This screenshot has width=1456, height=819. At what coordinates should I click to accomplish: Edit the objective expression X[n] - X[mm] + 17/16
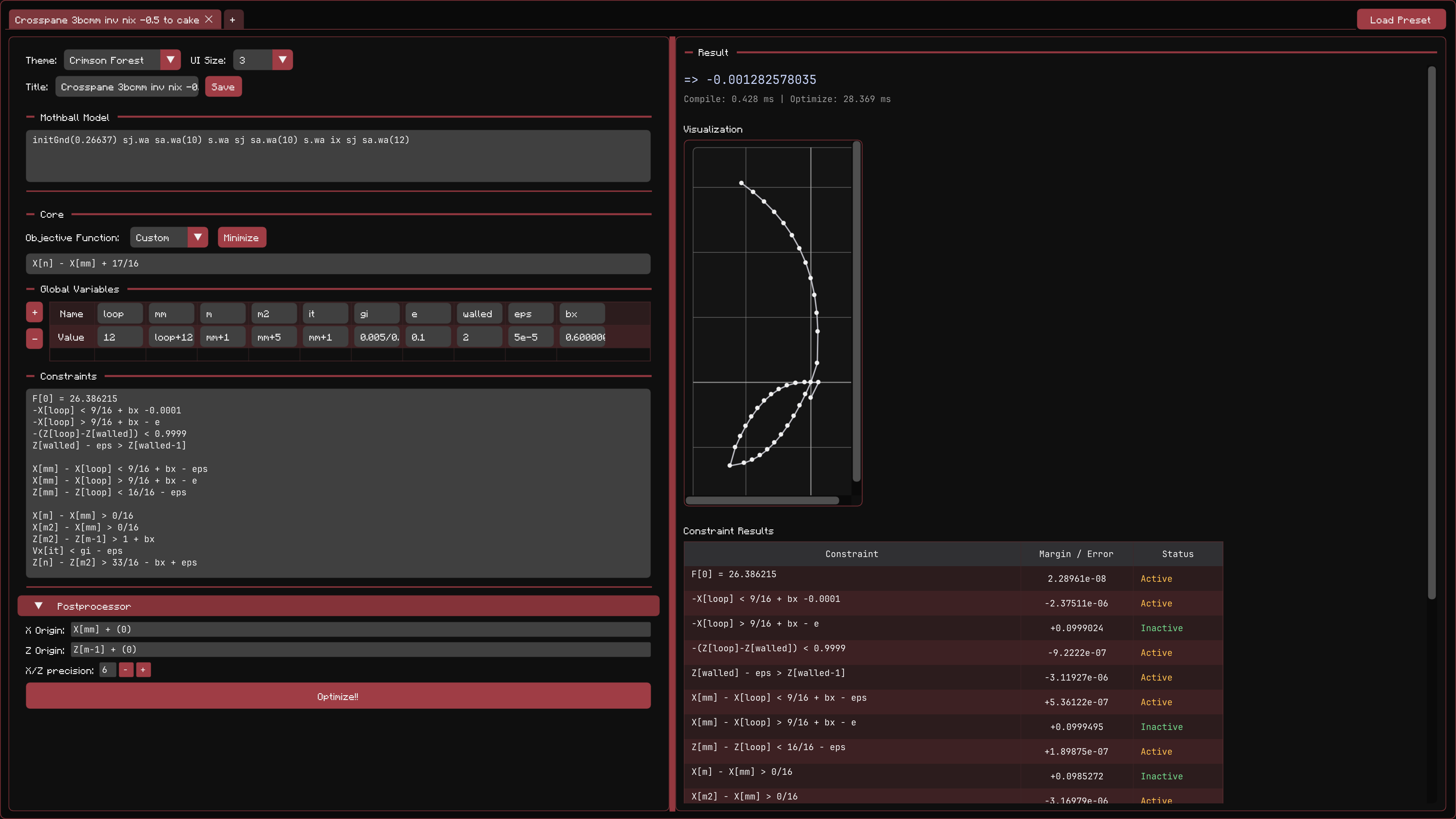338,264
